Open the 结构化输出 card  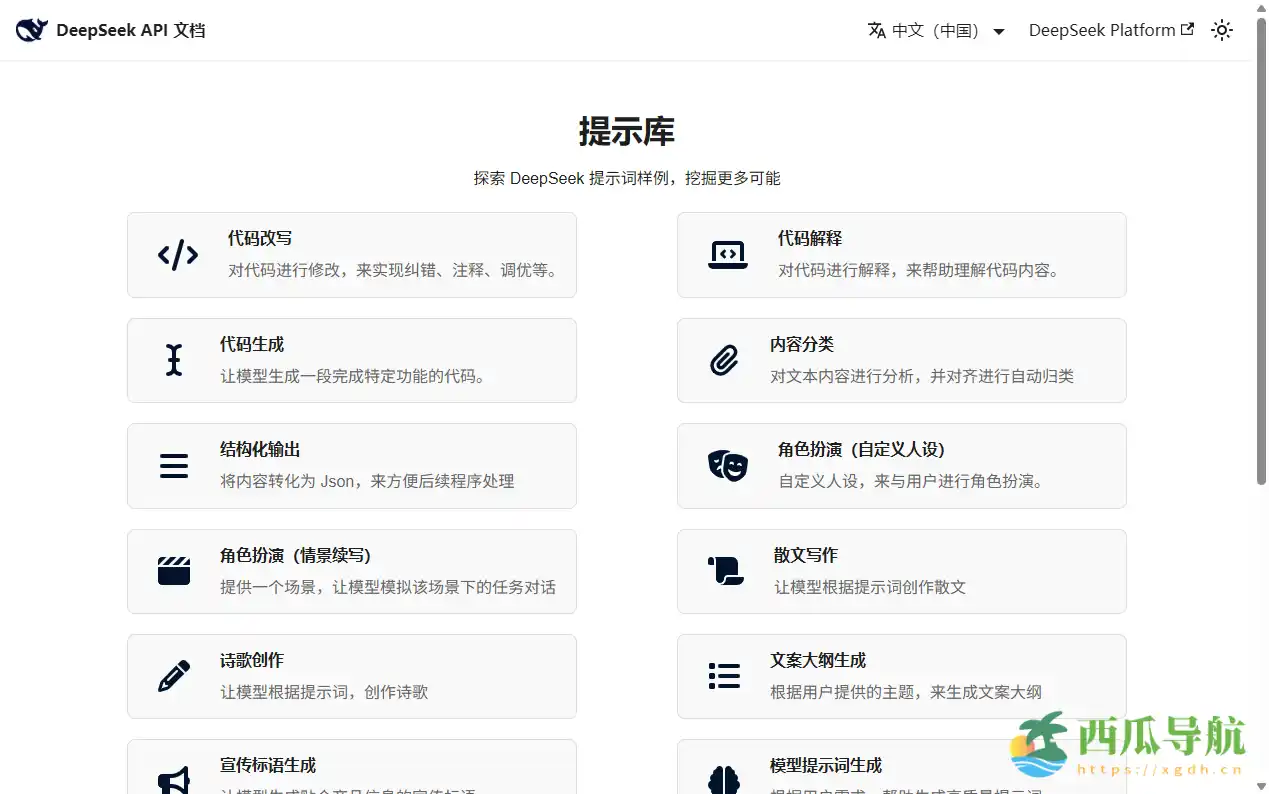pyautogui.click(x=351, y=465)
